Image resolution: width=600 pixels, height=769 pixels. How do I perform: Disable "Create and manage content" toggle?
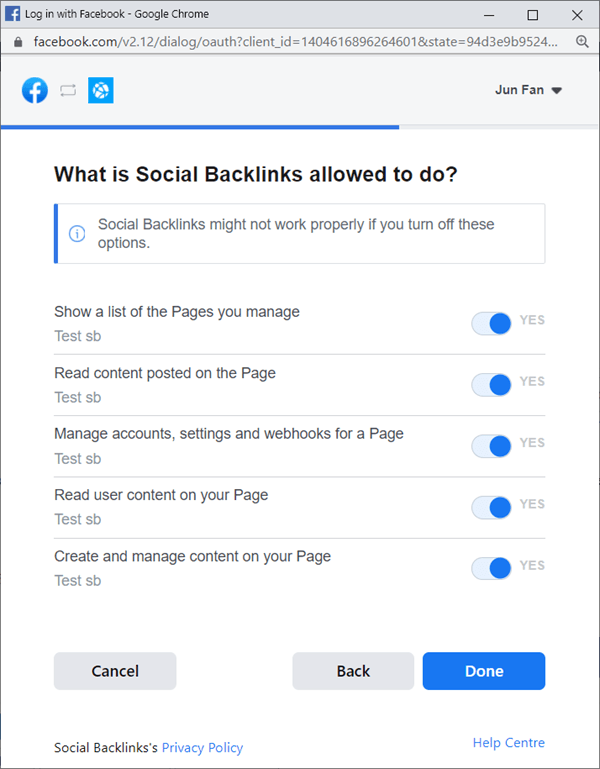pyautogui.click(x=492, y=568)
